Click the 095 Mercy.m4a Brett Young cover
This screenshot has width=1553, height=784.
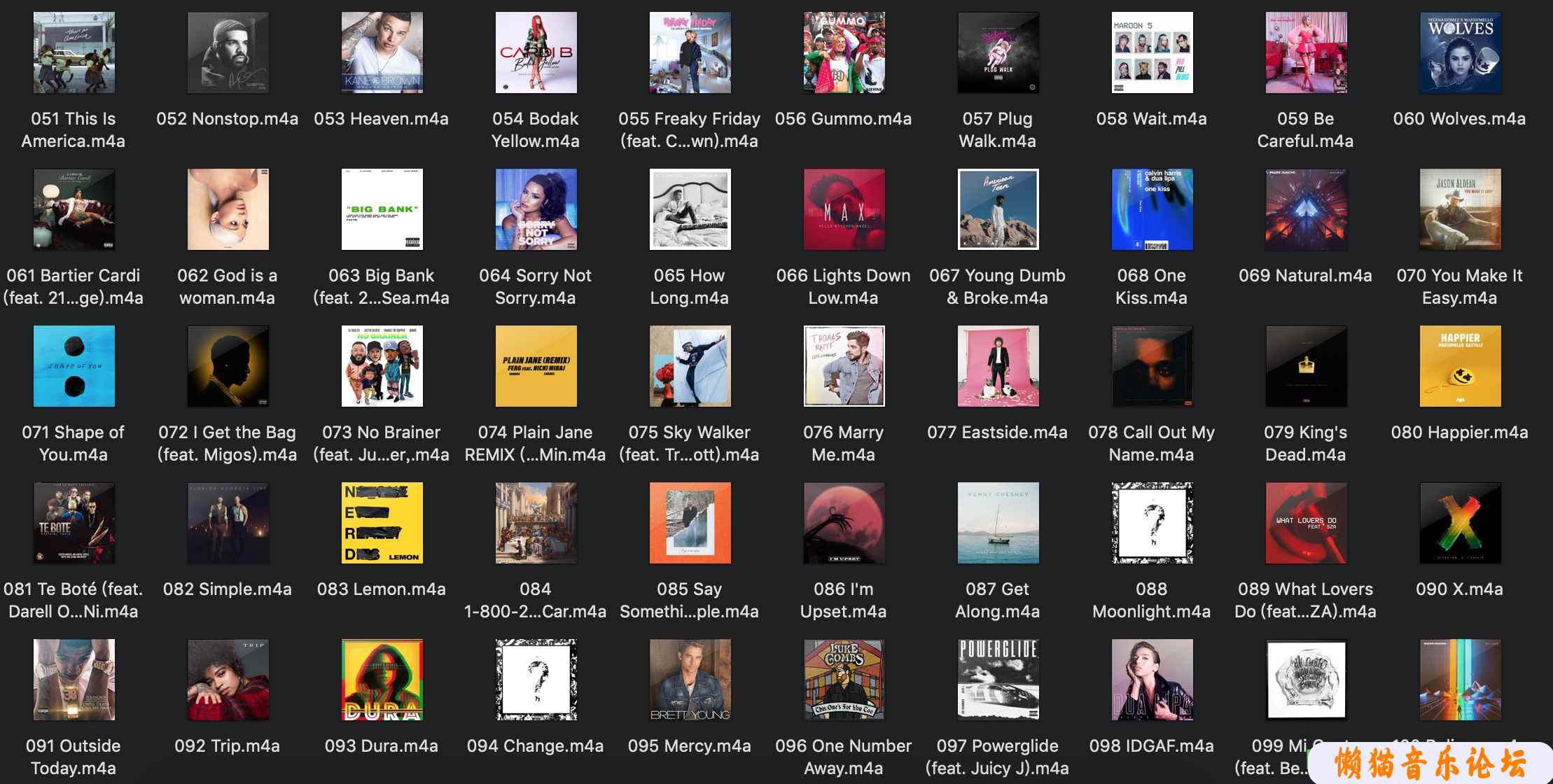(690, 680)
